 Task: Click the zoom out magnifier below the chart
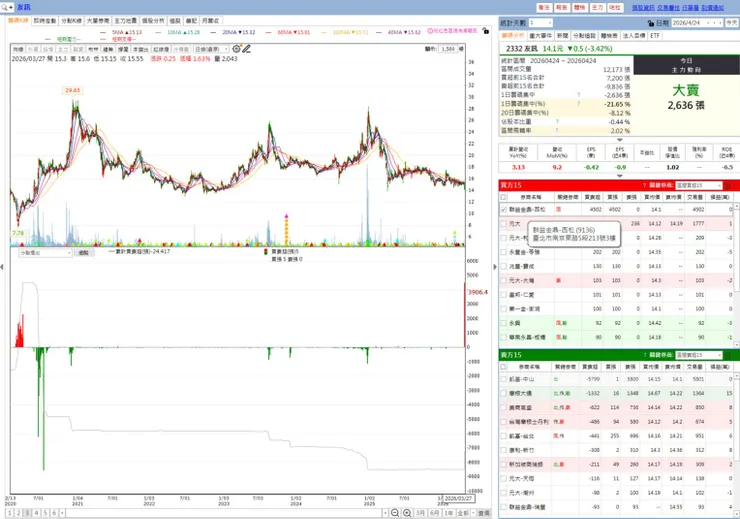click(x=395, y=513)
